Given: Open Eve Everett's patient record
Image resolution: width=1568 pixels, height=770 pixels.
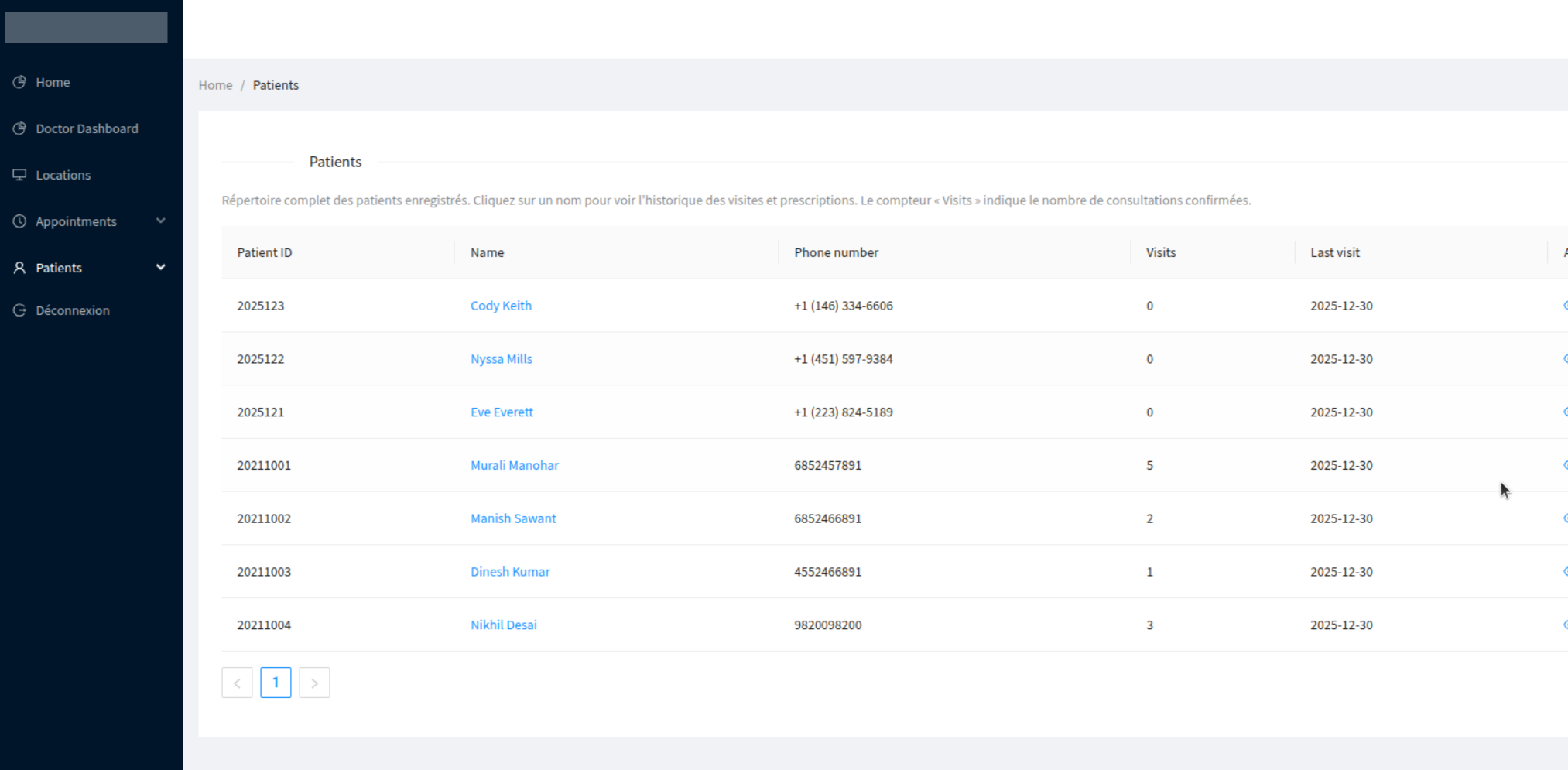Looking at the screenshot, I should [502, 412].
